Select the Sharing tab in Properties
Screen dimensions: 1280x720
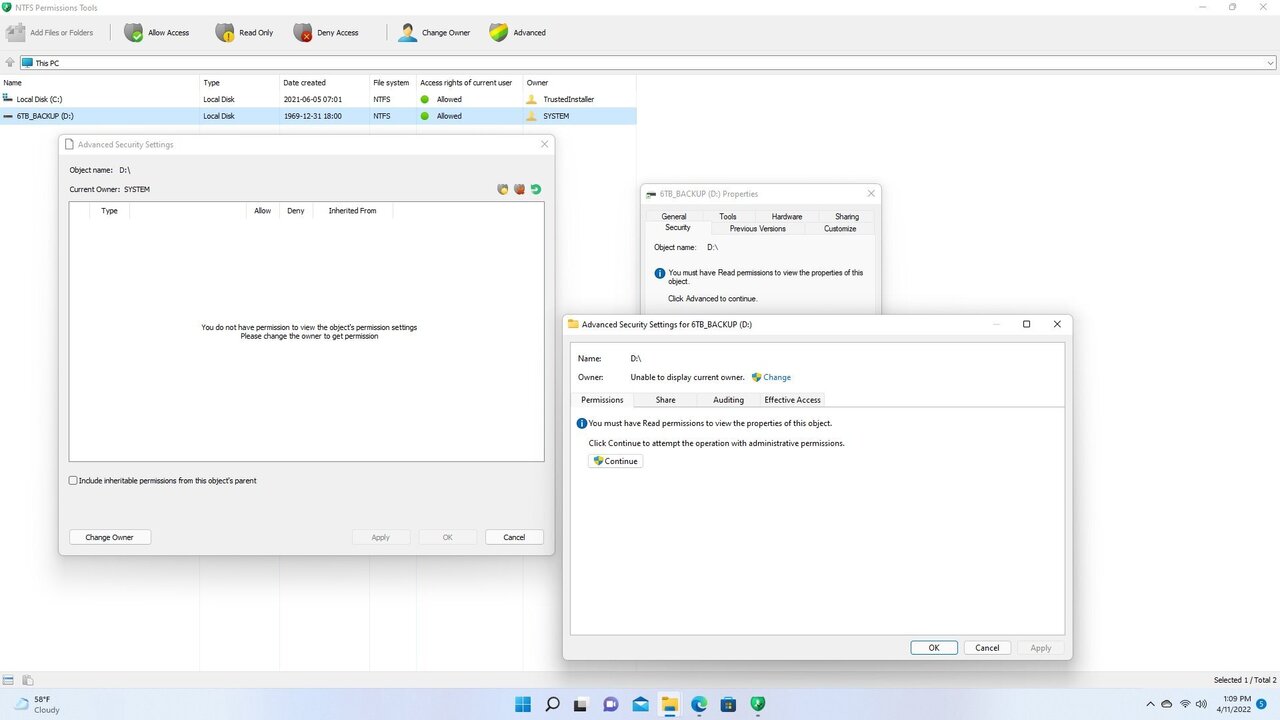click(846, 216)
